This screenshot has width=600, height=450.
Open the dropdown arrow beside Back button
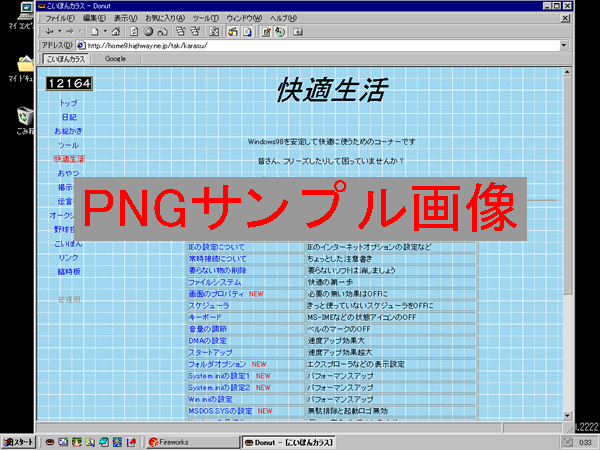coord(58,32)
